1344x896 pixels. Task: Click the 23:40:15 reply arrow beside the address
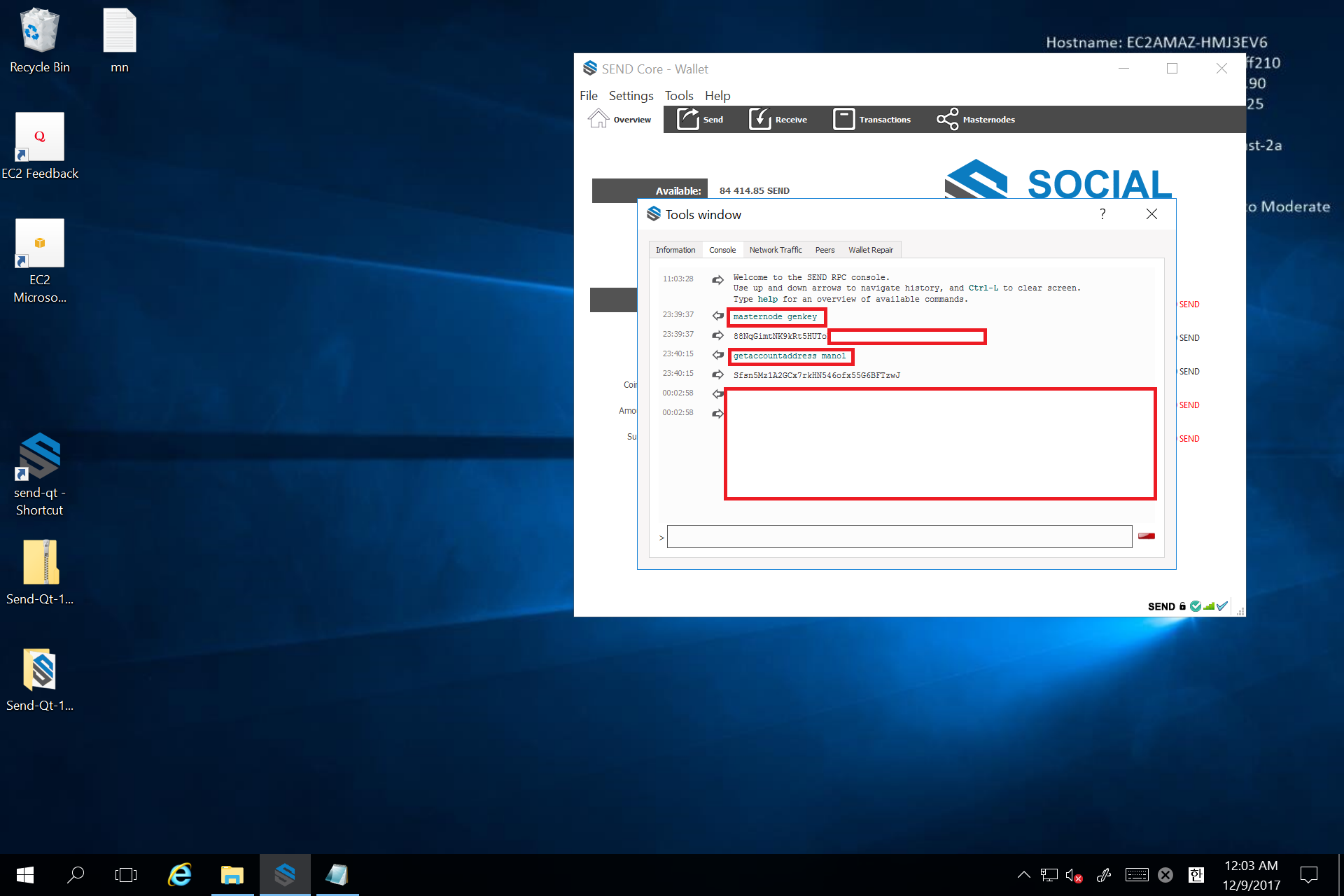(x=717, y=374)
